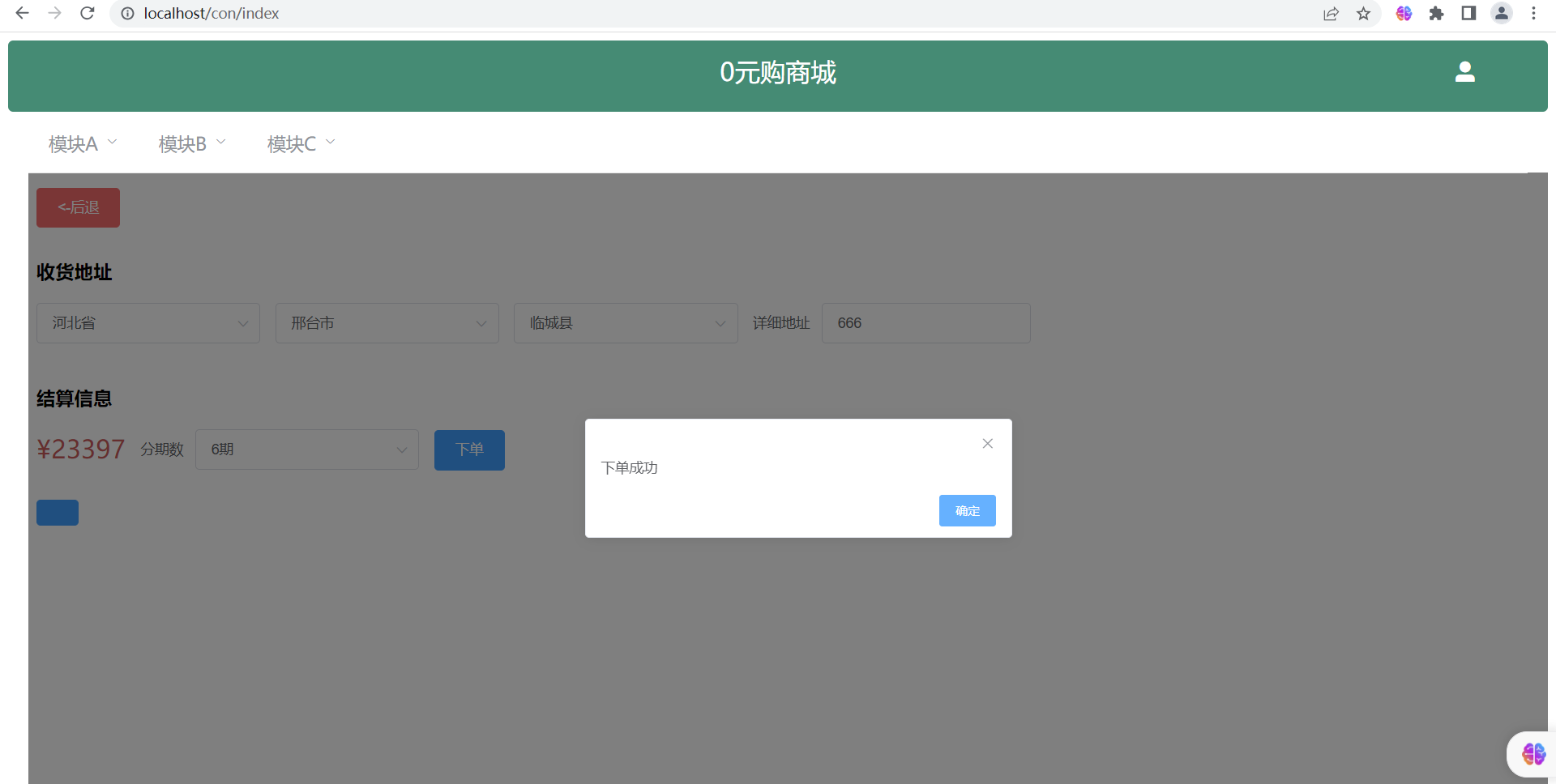Viewport: 1556px width, 784px height.
Task: Click the 详细地址 input containing 666
Action: pos(926,323)
